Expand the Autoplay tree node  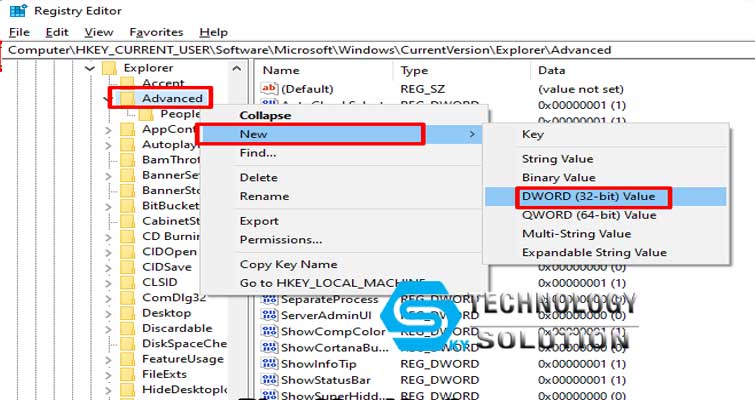108,145
